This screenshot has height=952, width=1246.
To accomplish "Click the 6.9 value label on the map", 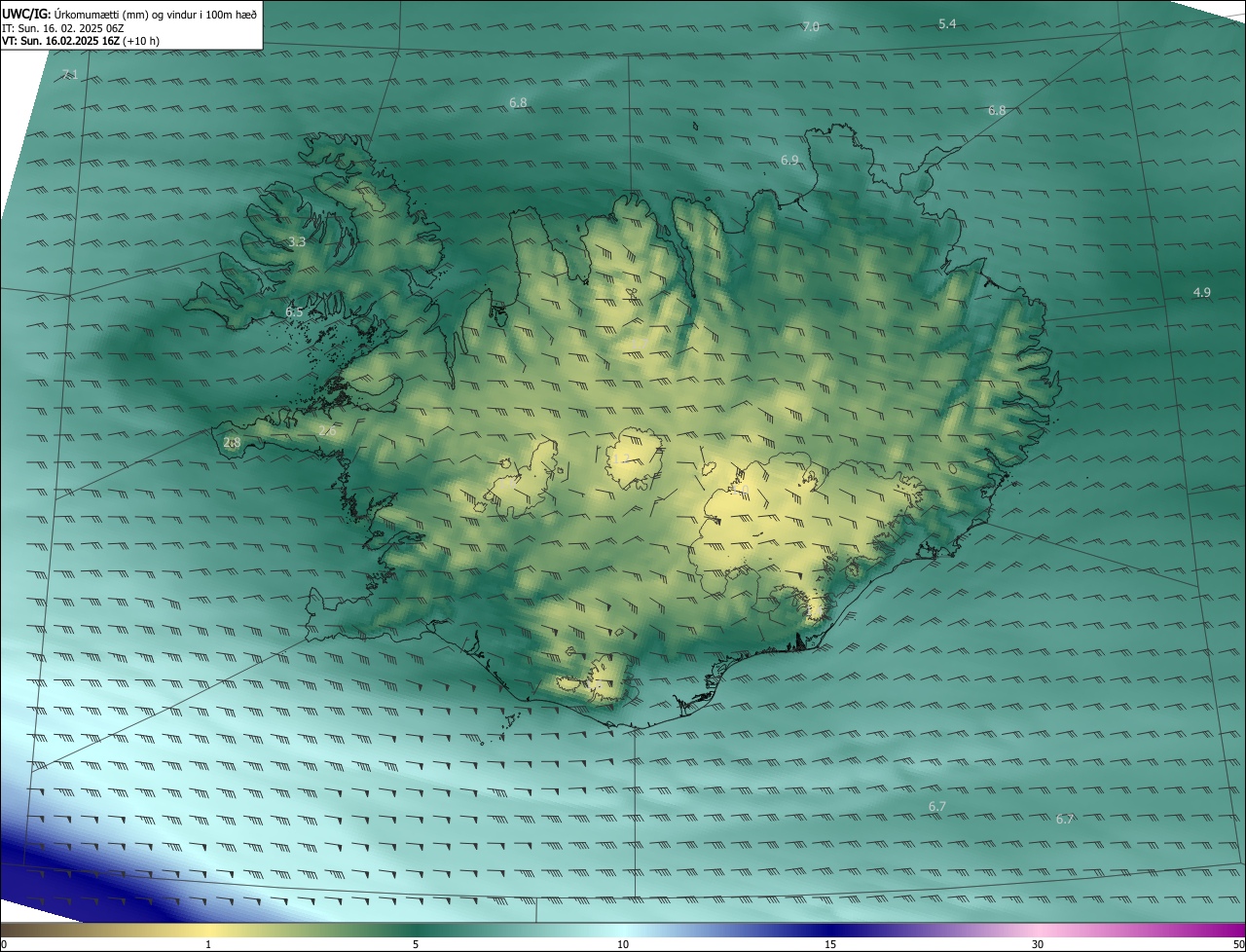I will point(789,160).
